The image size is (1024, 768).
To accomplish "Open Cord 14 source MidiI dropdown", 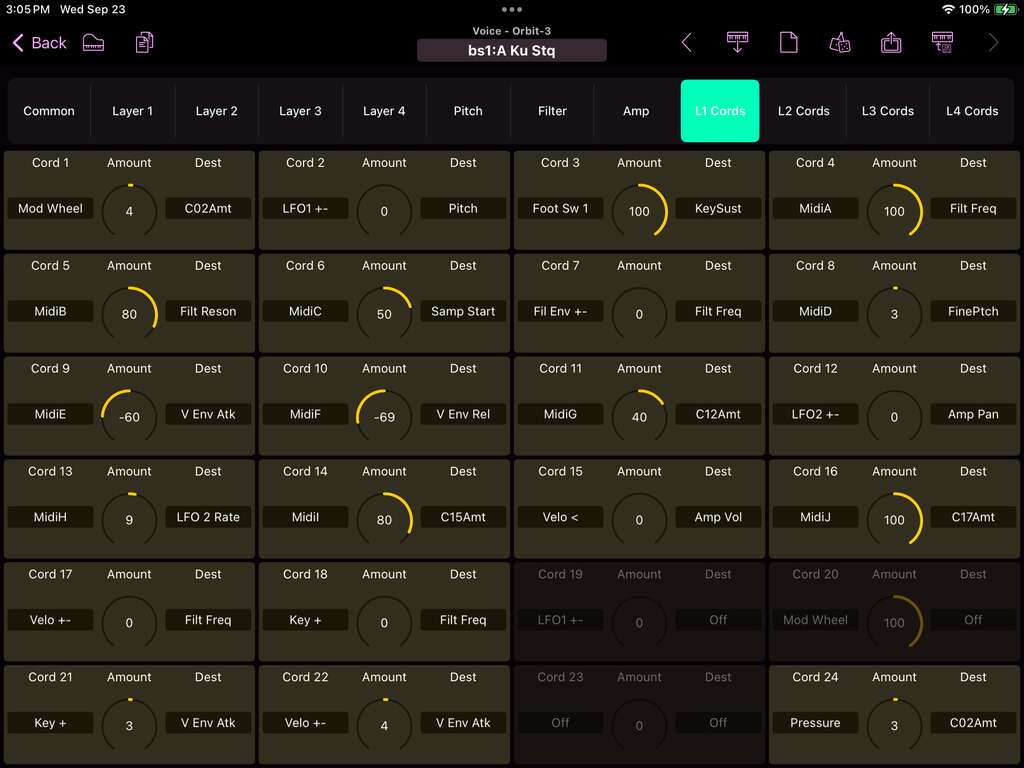I will (x=305, y=517).
